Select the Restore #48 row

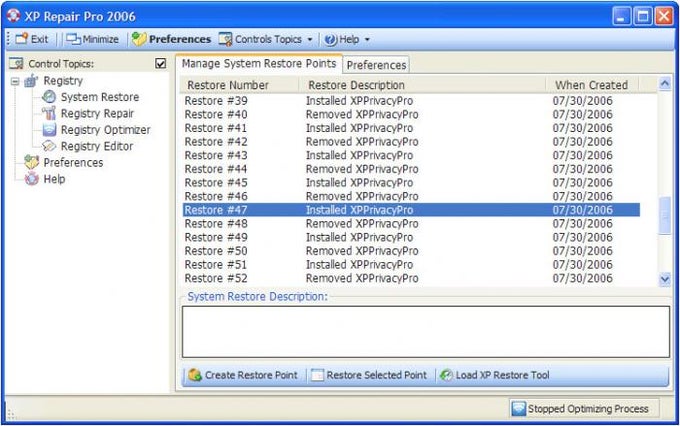point(411,224)
